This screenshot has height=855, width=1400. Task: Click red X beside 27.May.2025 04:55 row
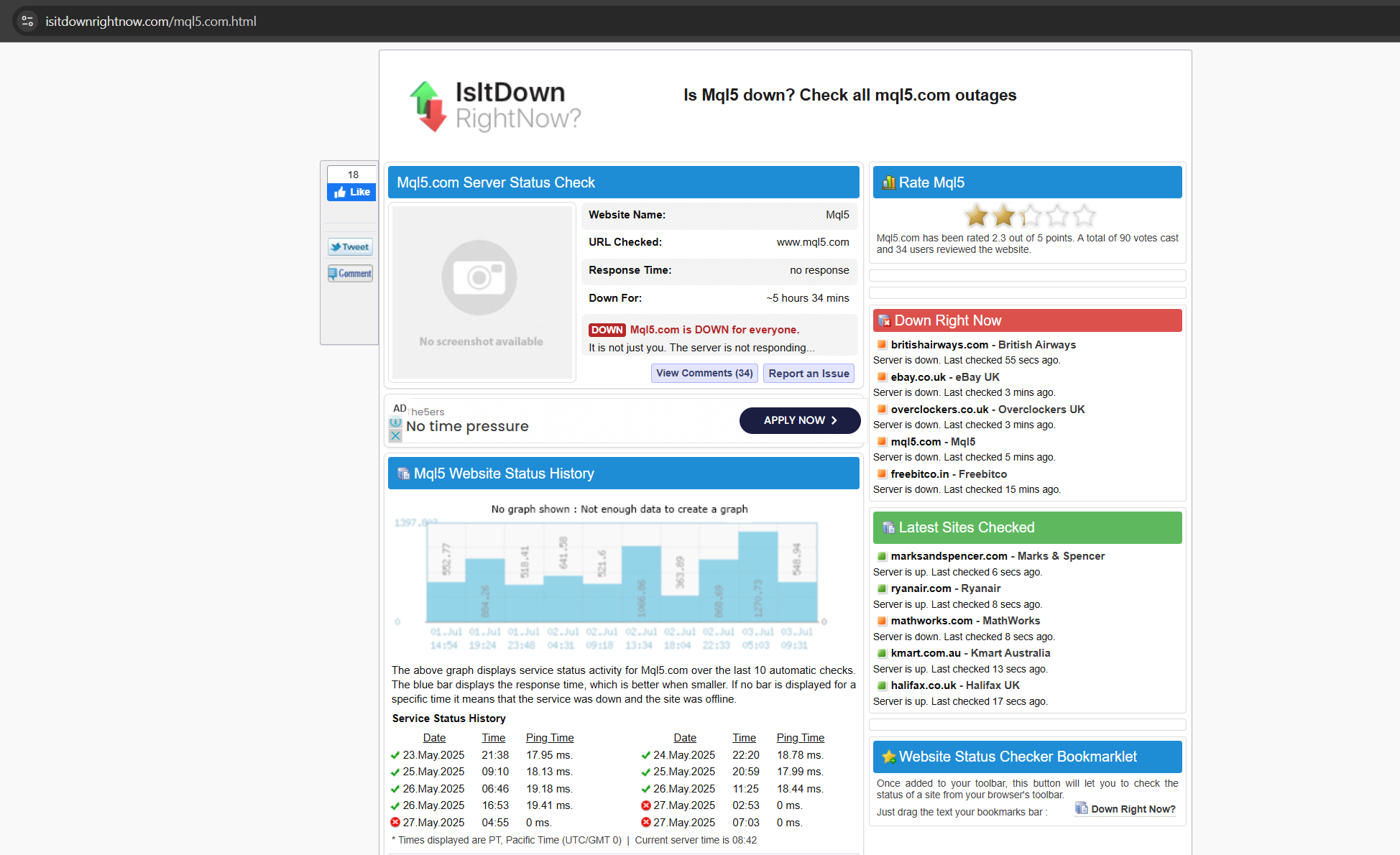coord(395,823)
